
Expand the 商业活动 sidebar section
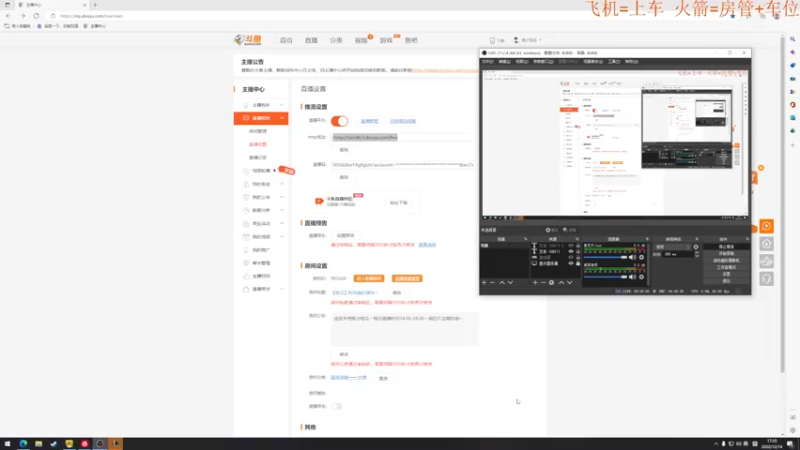[x=282, y=223]
